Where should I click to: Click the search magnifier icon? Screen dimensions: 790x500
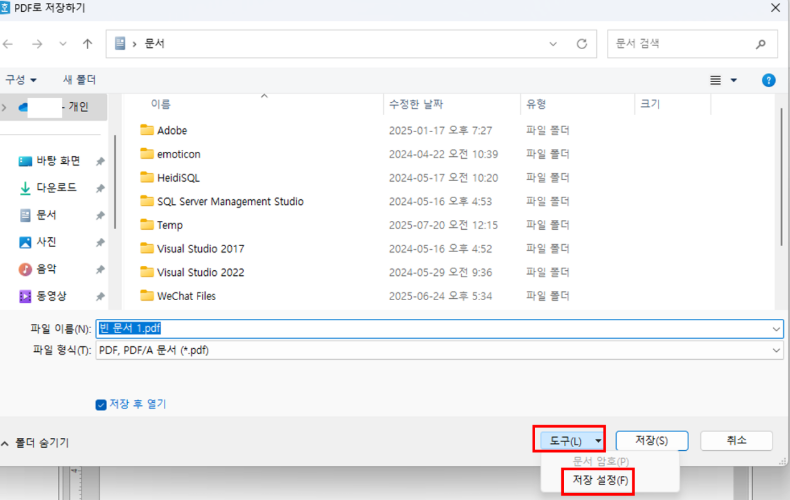point(761,44)
